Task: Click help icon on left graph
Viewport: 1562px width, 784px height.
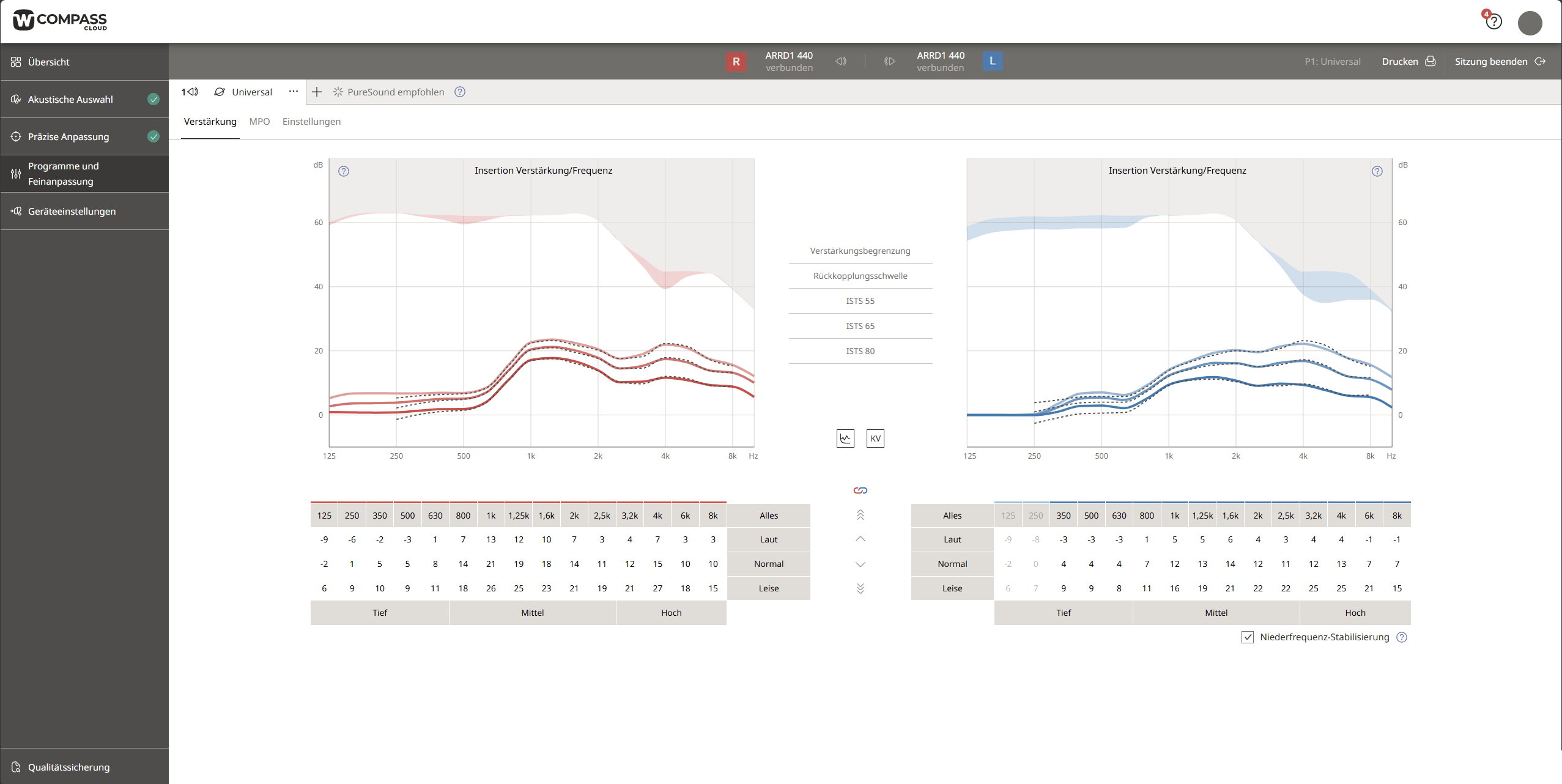Action: (344, 171)
